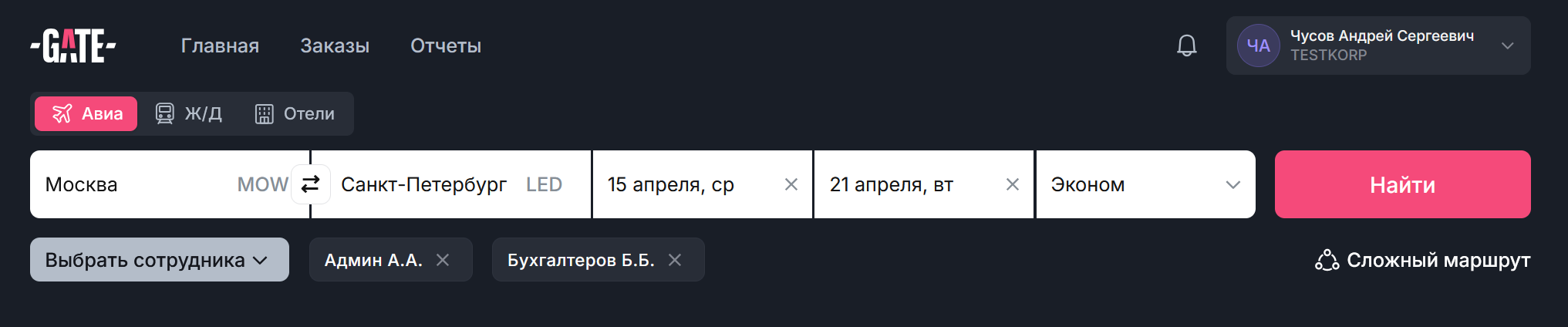The image size is (1568, 327).
Task: Go to the Главная page
Action: pyautogui.click(x=220, y=46)
